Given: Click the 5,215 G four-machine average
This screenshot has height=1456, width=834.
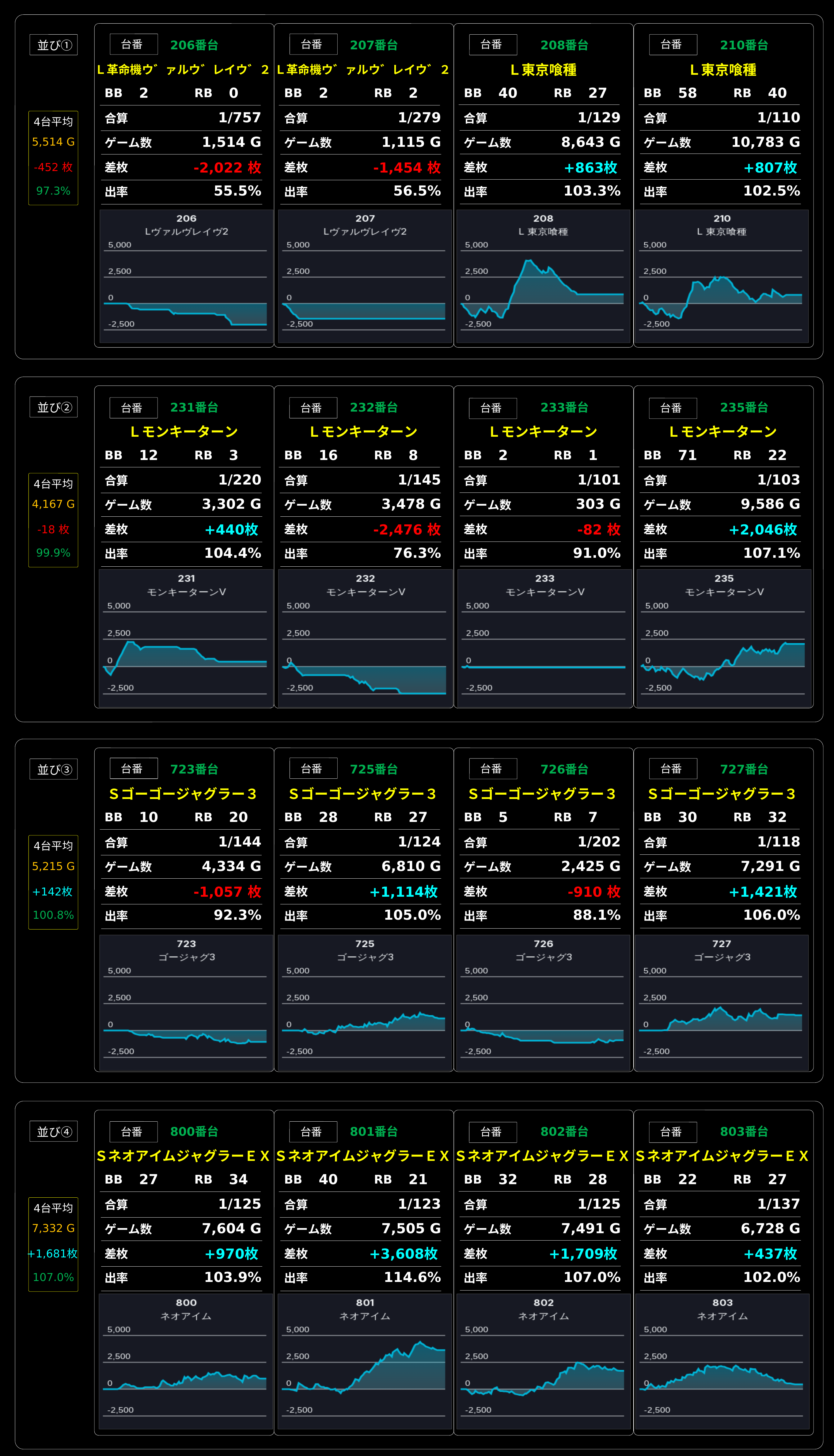Looking at the screenshot, I should [x=53, y=866].
